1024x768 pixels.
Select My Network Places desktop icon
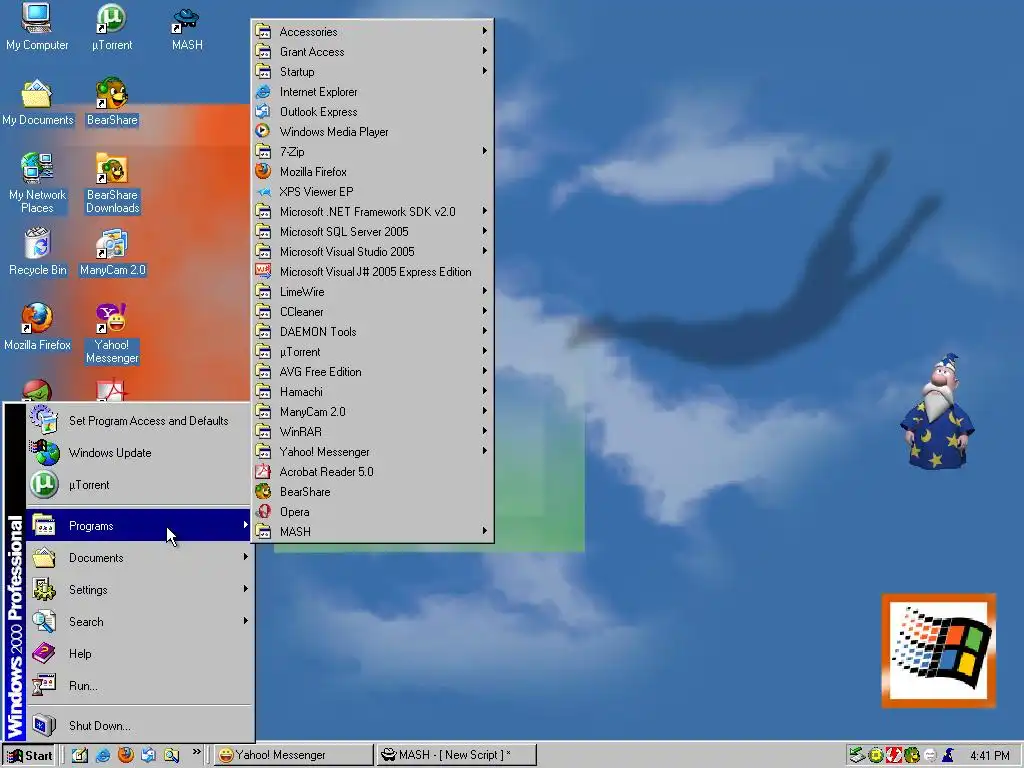[37, 184]
